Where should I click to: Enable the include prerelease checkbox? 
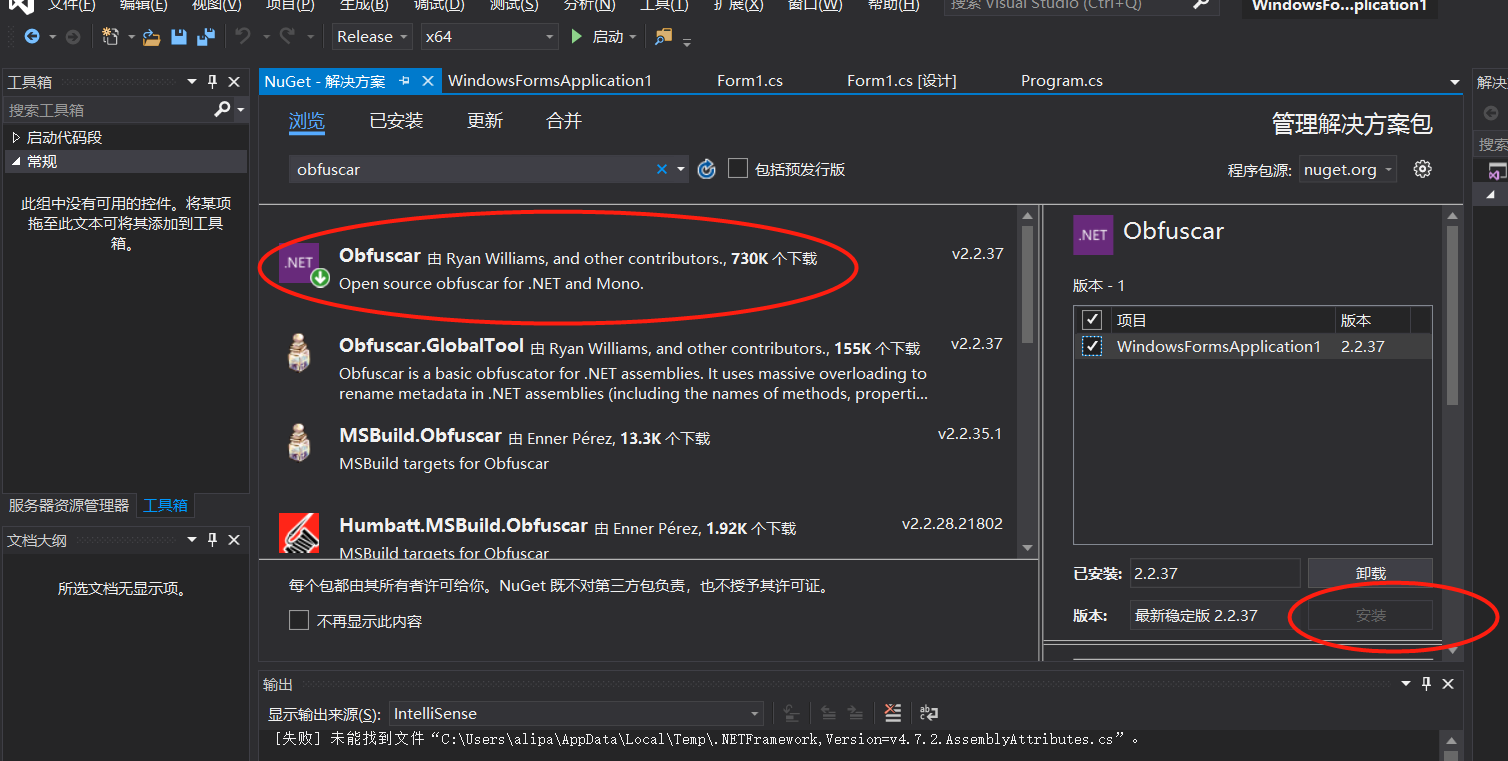[738, 169]
